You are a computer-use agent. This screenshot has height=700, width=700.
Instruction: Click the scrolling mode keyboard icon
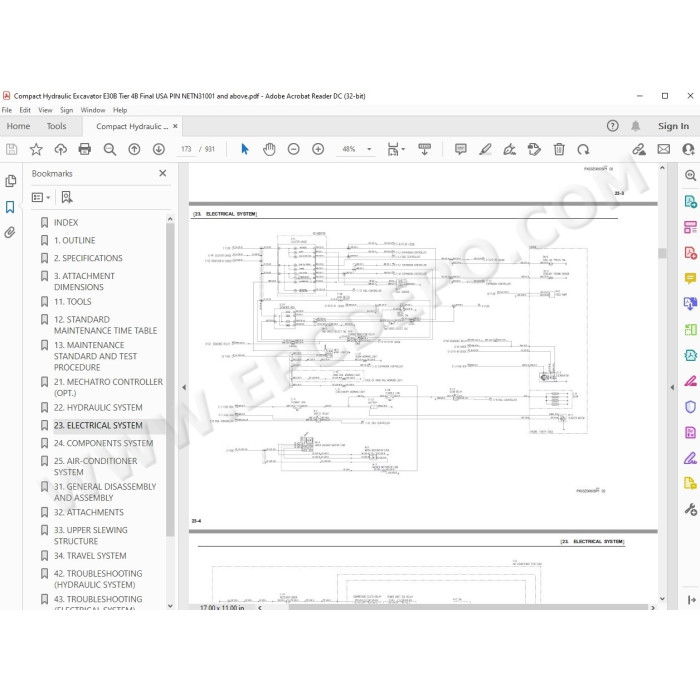tap(425, 149)
